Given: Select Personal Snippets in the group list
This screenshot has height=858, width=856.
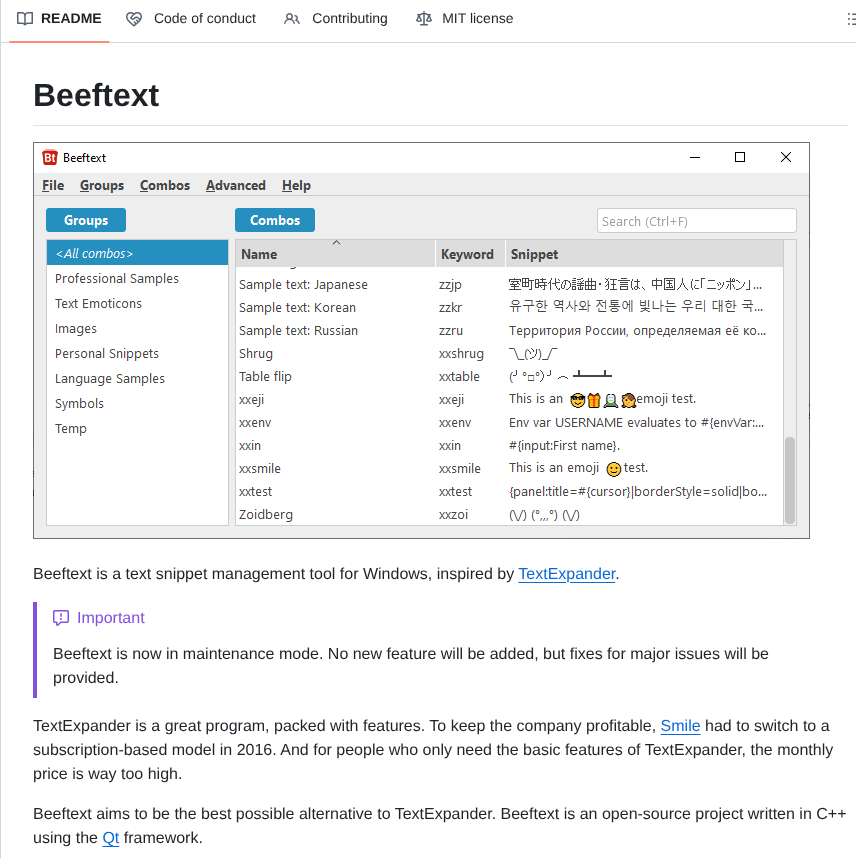Looking at the screenshot, I should pos(106,353).
